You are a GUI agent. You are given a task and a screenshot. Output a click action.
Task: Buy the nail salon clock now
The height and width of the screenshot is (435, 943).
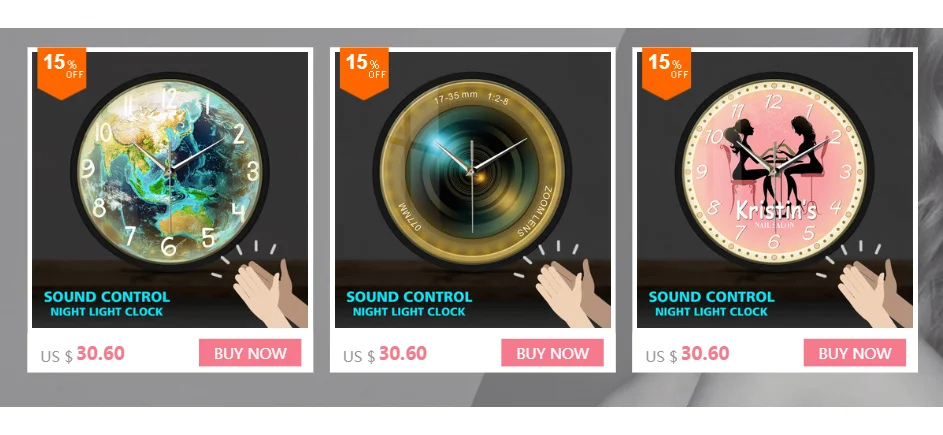point(855,353)
